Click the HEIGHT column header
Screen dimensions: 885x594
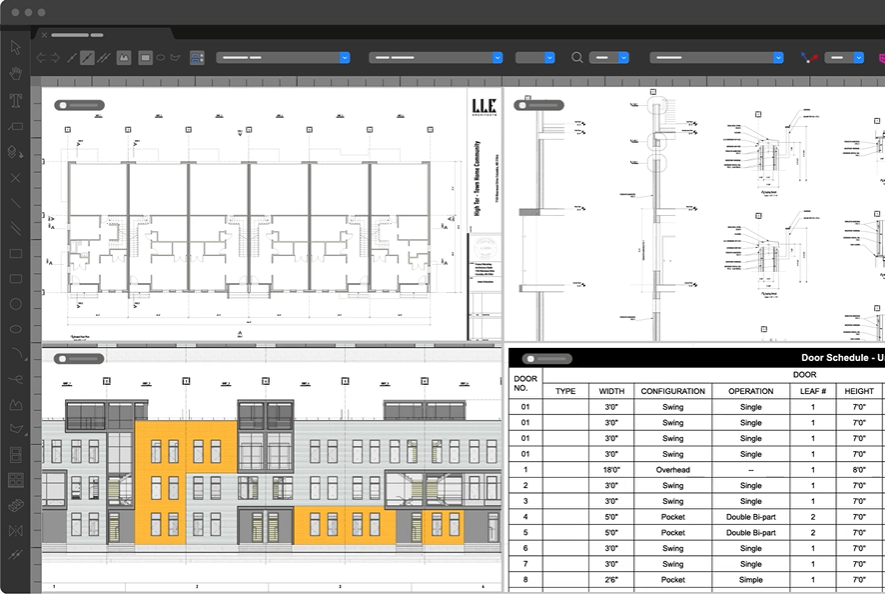pos(859,391)
